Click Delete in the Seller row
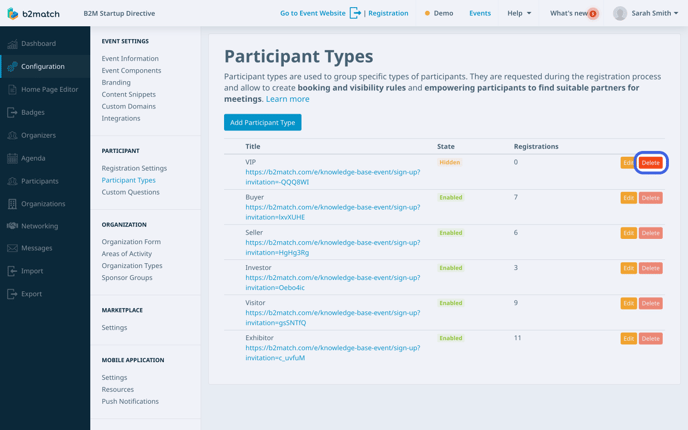688x430 pixels. pyautogui.click(x=650, y=233)
